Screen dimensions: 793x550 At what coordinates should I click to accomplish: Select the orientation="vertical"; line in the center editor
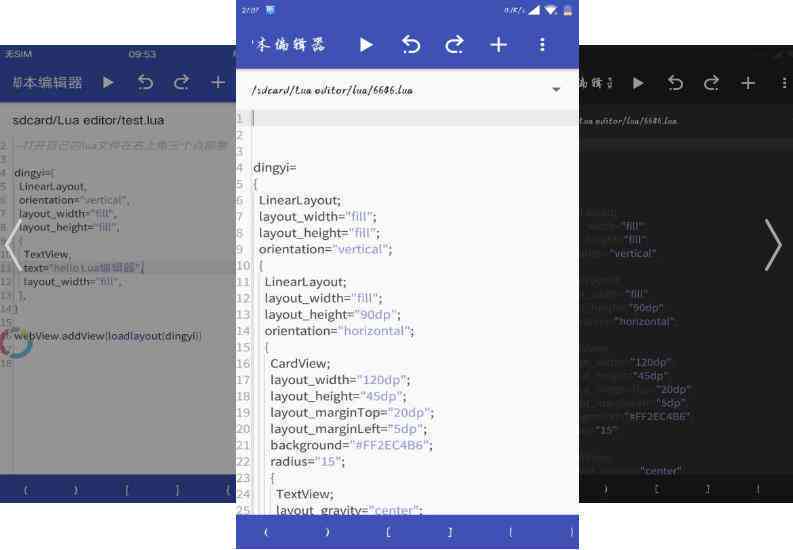325,249
